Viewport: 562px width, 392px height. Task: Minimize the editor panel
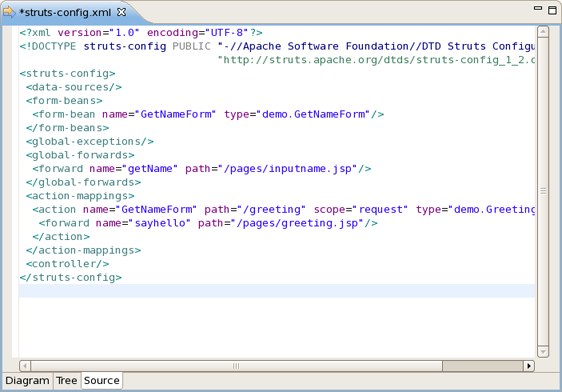pos(538,8)
